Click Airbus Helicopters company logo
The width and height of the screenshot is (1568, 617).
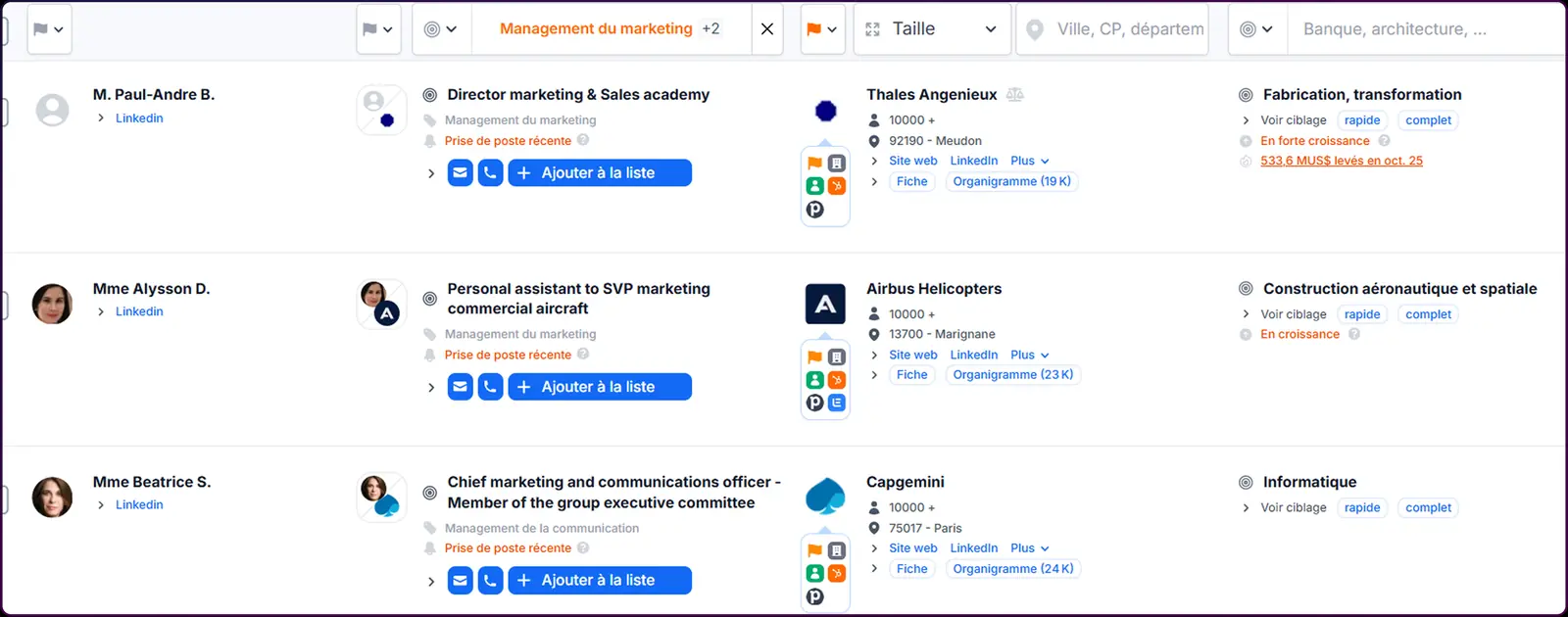pyautogui.click(x=825, y=304)
